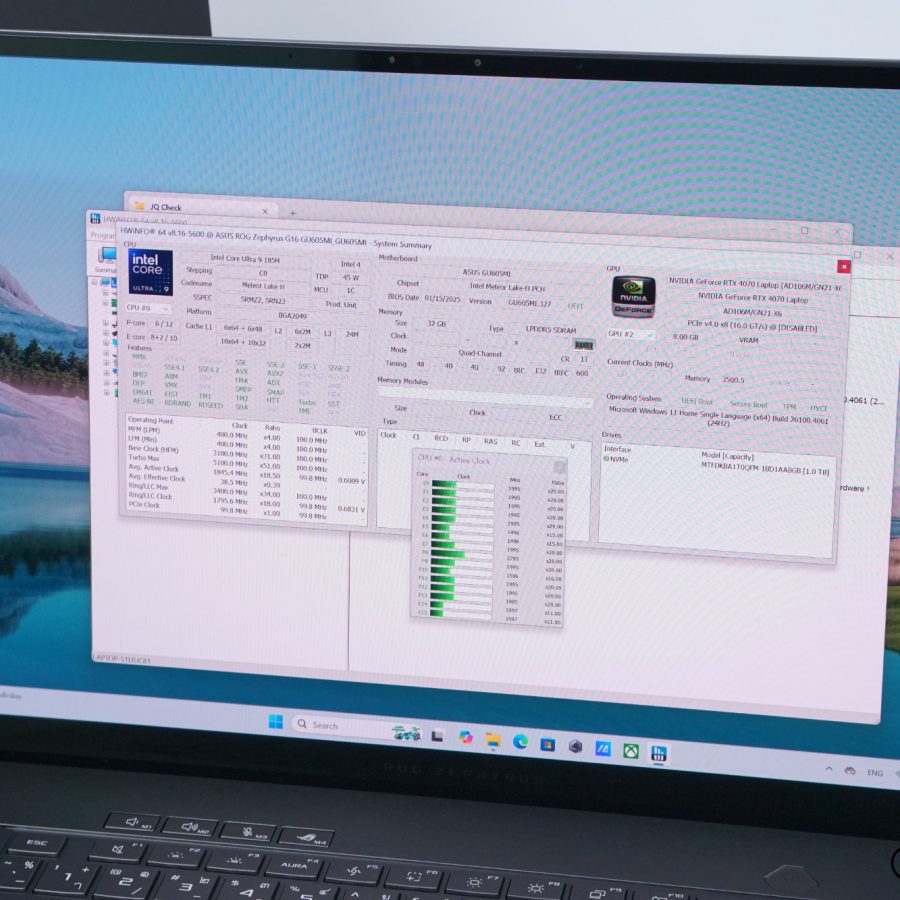Click the "AES-NI" CPU feature

tap(143, 401)
